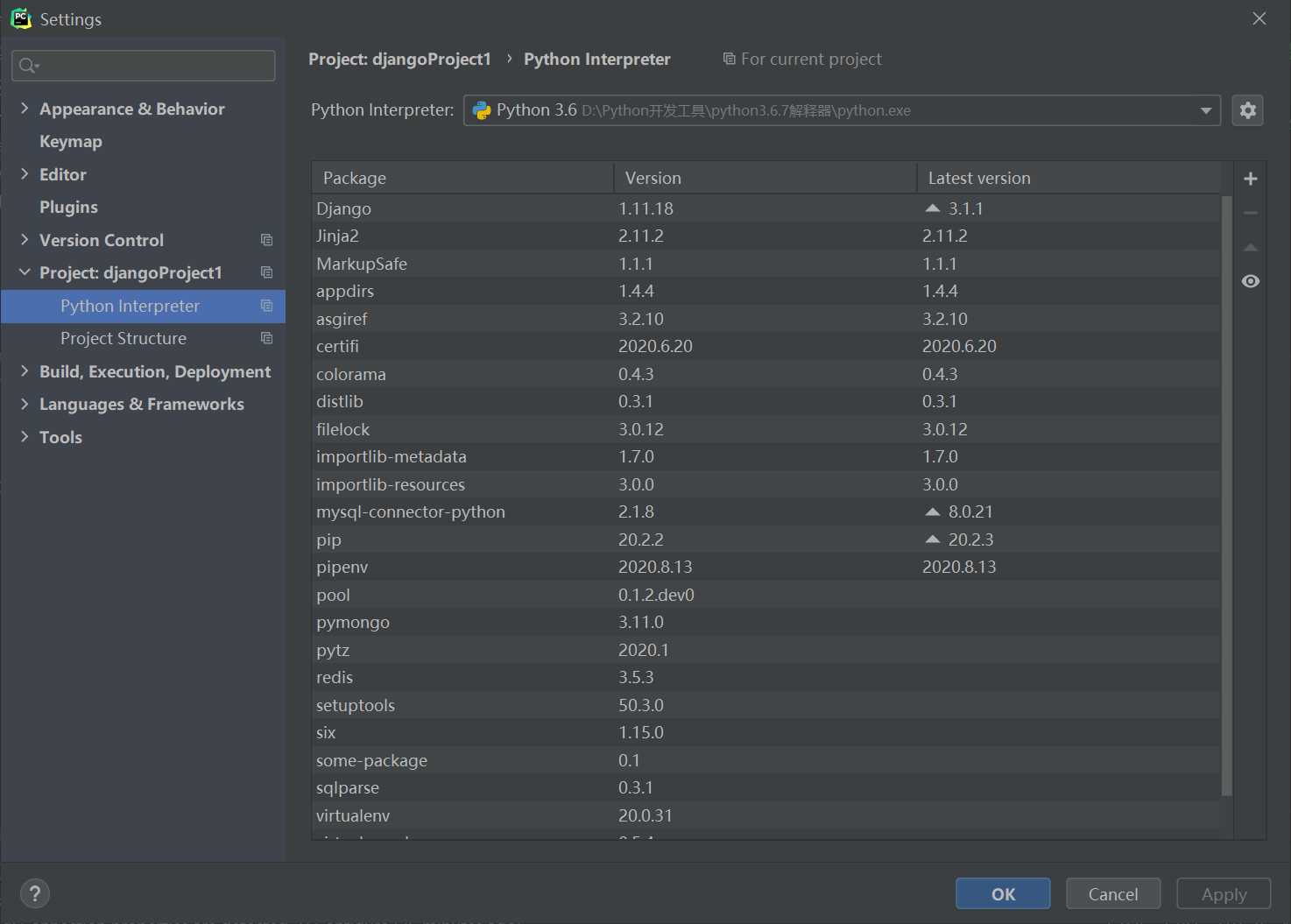The width and height of the screenshot is (1291, 924).
Task: Open the Python Interpreter dropdown
Action: (1206, 110)
